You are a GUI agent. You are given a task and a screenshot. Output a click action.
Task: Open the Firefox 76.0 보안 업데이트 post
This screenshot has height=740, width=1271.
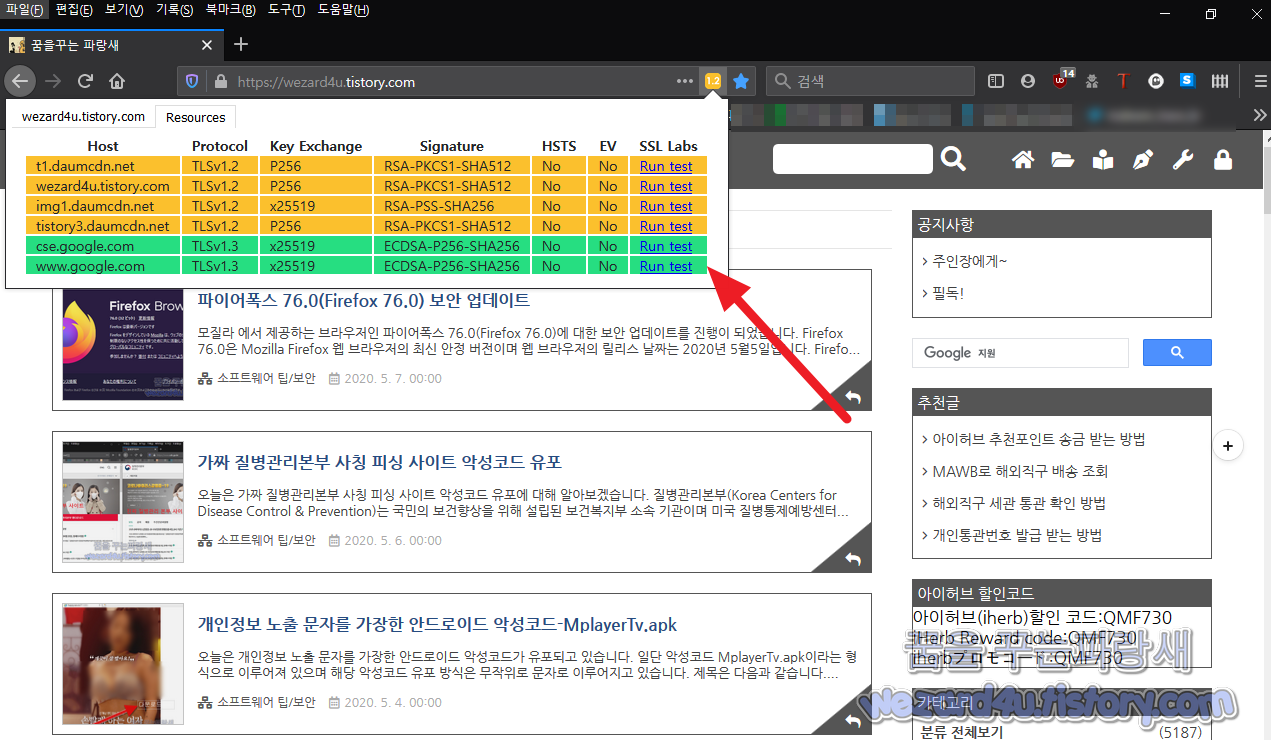[363, 300]
